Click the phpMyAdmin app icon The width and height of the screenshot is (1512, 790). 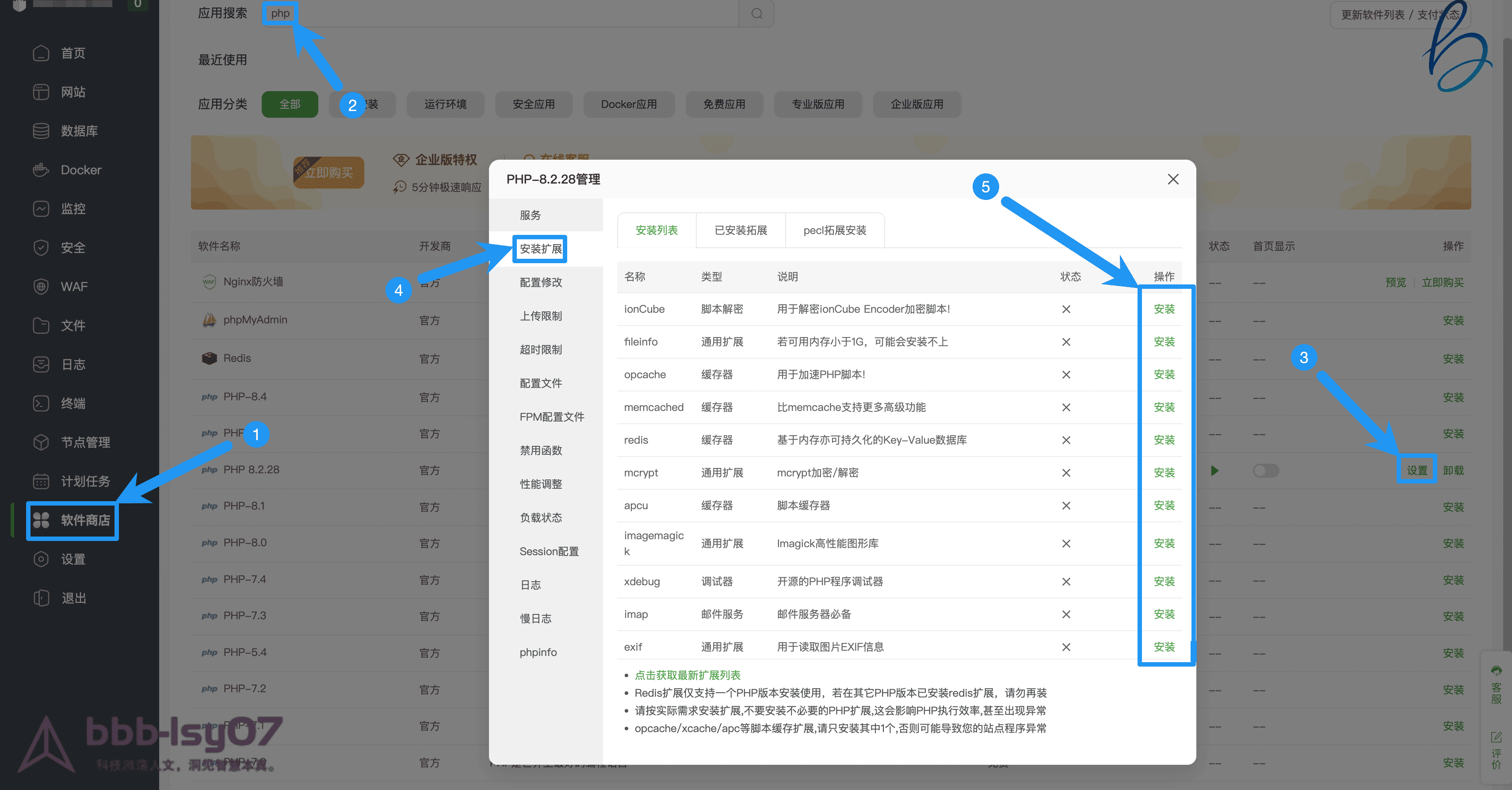point(210,319)
